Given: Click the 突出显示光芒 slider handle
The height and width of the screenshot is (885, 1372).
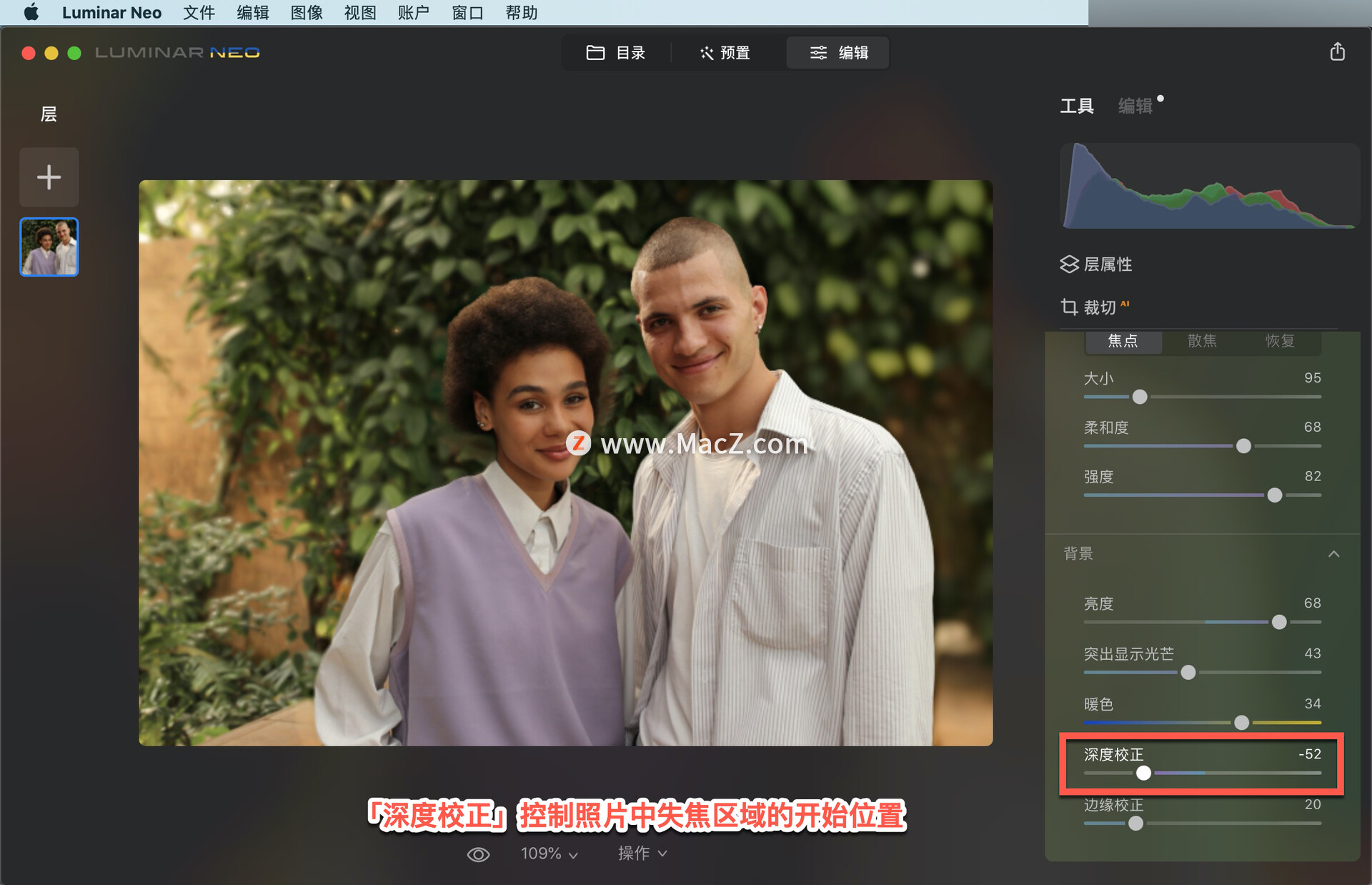Looking at the screenshot, I should point(1188,673).
